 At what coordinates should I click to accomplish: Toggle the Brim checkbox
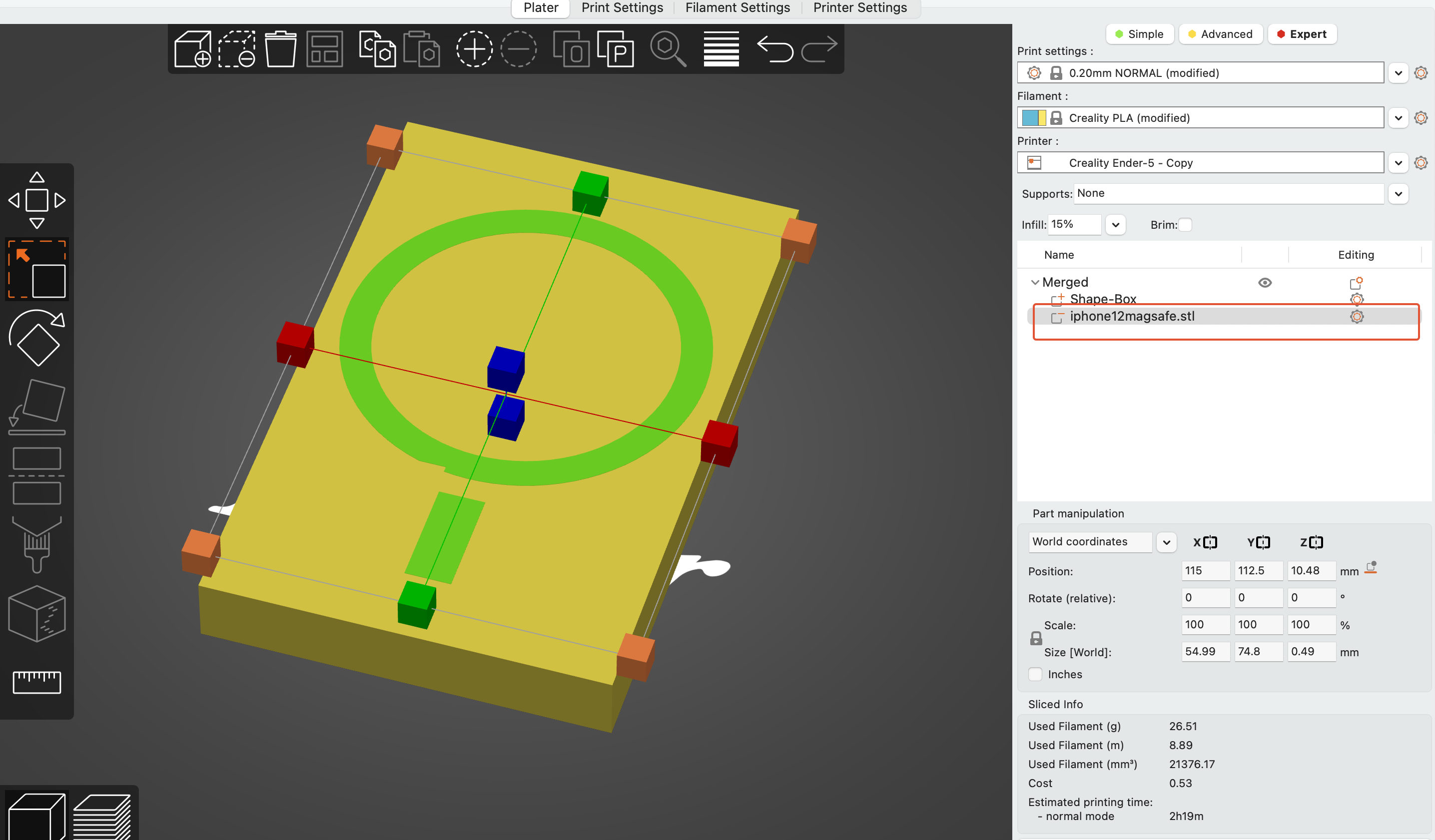click(1185, 225)
